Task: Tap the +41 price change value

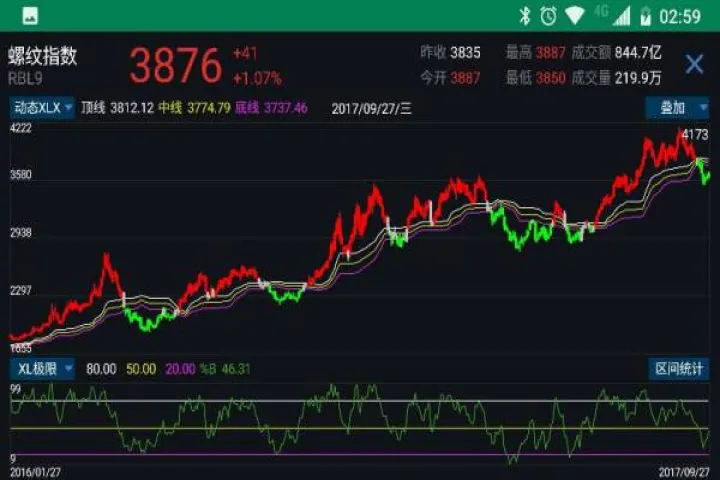Action: pos(245,53)
